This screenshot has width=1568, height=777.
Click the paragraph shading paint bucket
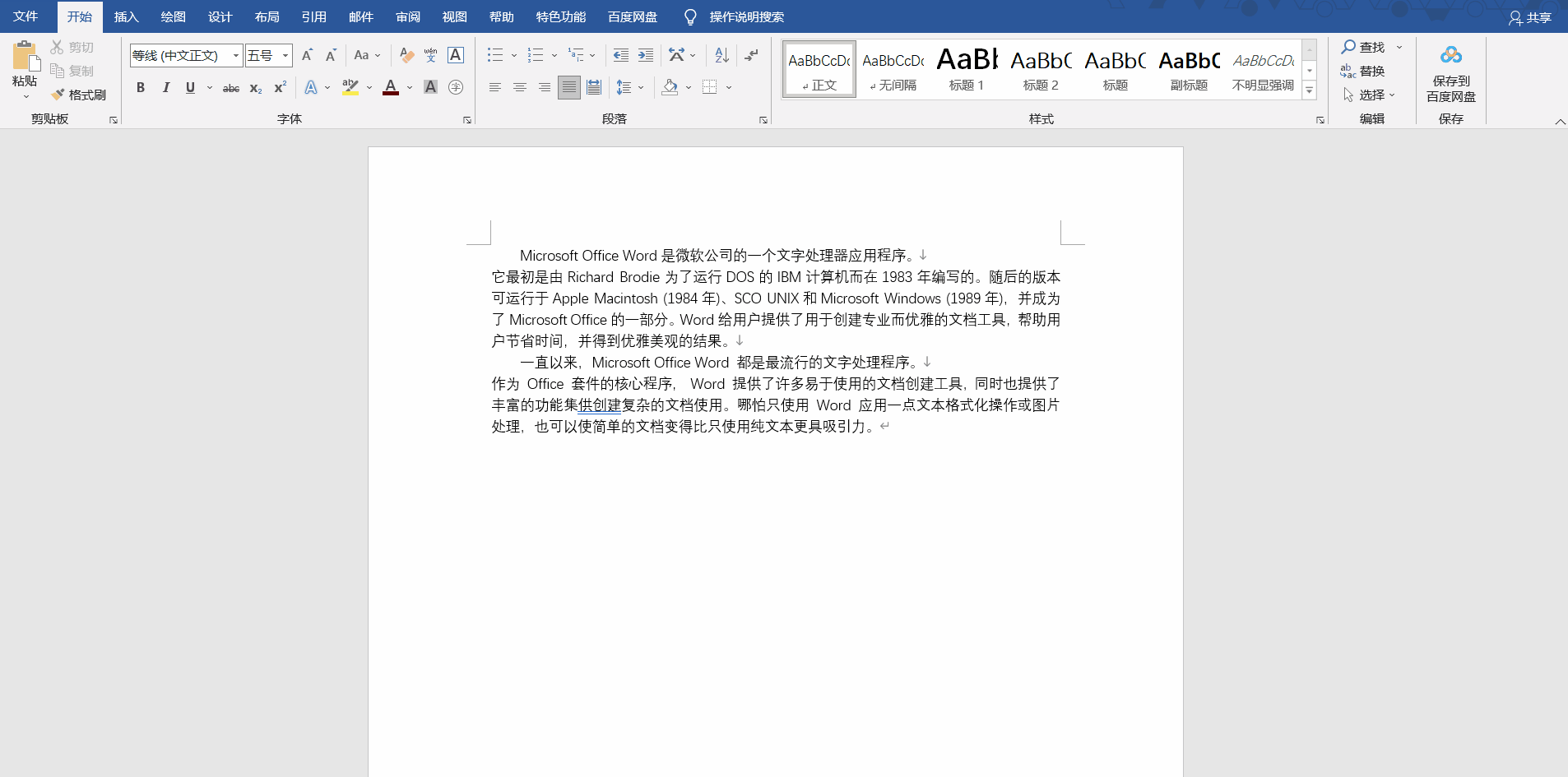click(x=670, y=87)
